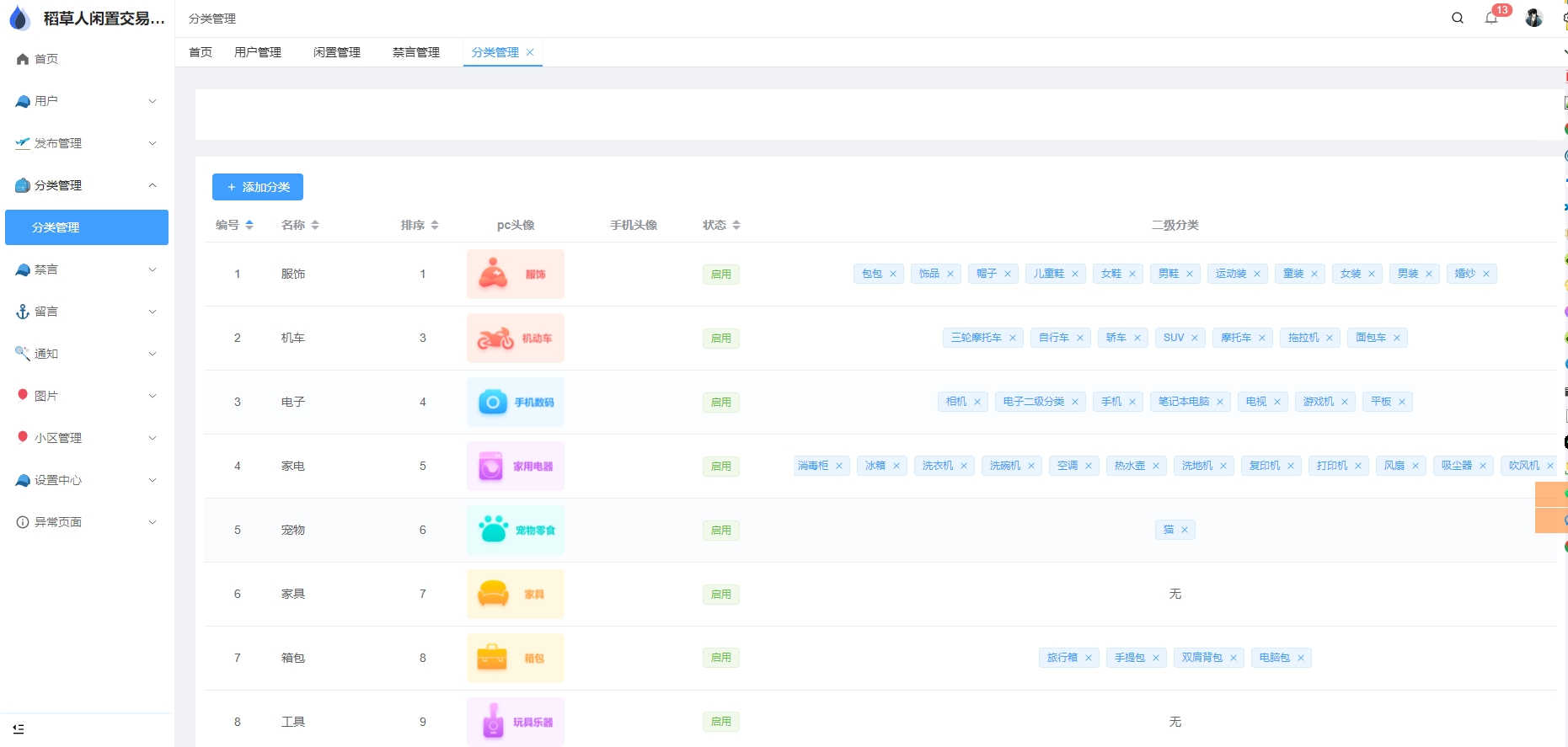Screen dimensions: 1568x747
Task: Expand the 用户 sidebar menu
Action: pos(87,101)
